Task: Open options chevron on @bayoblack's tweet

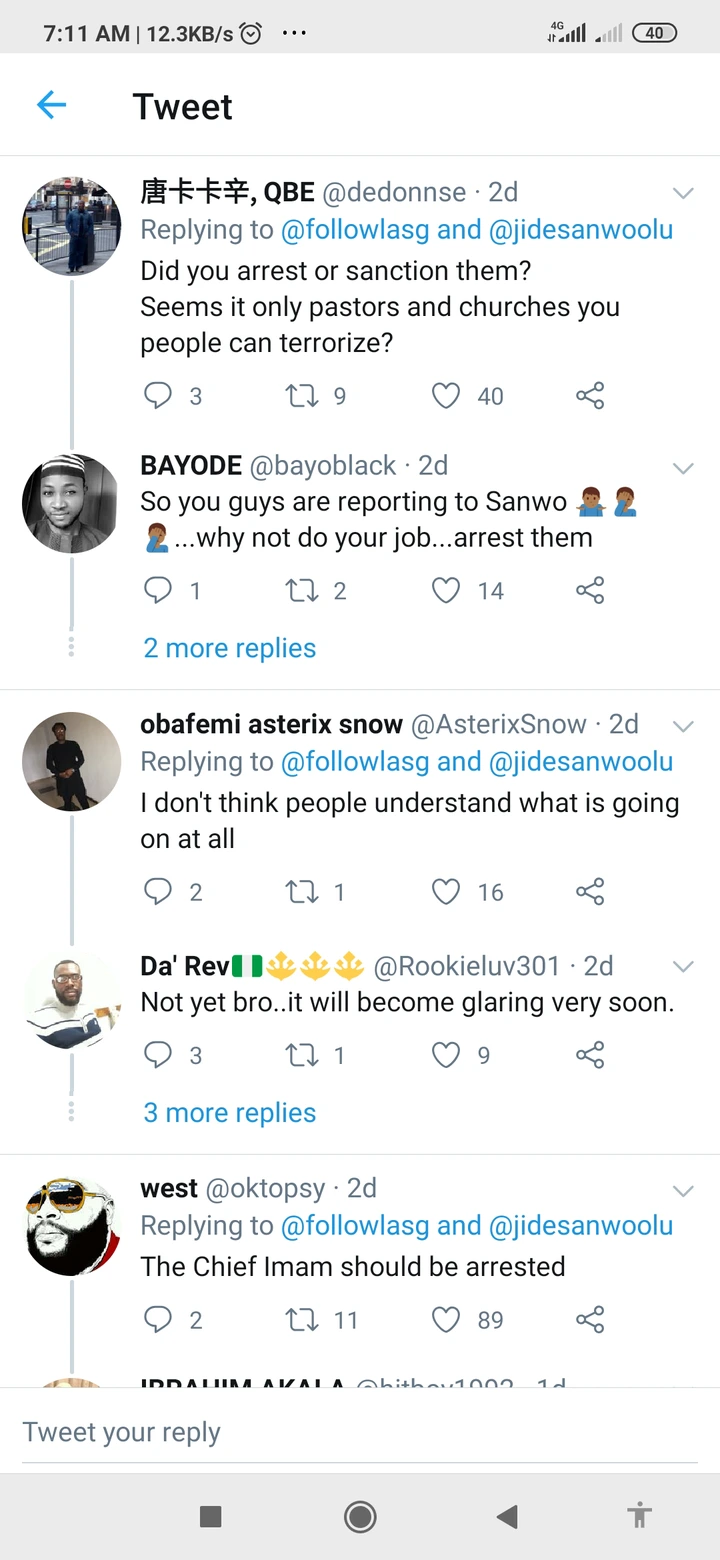Action: point(683,467)
